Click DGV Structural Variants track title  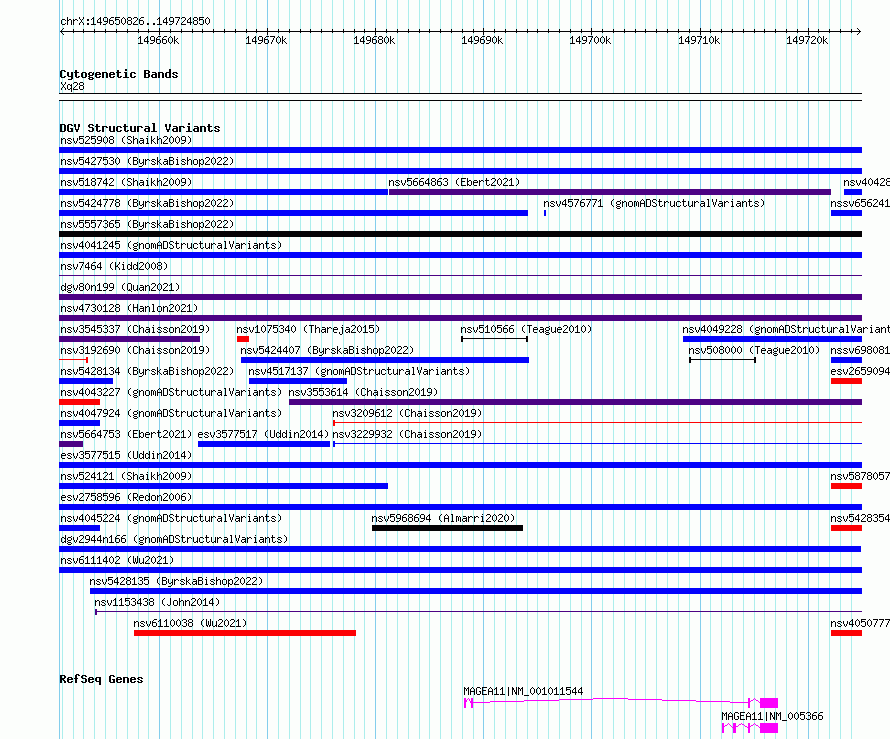(x=140, y=128)
